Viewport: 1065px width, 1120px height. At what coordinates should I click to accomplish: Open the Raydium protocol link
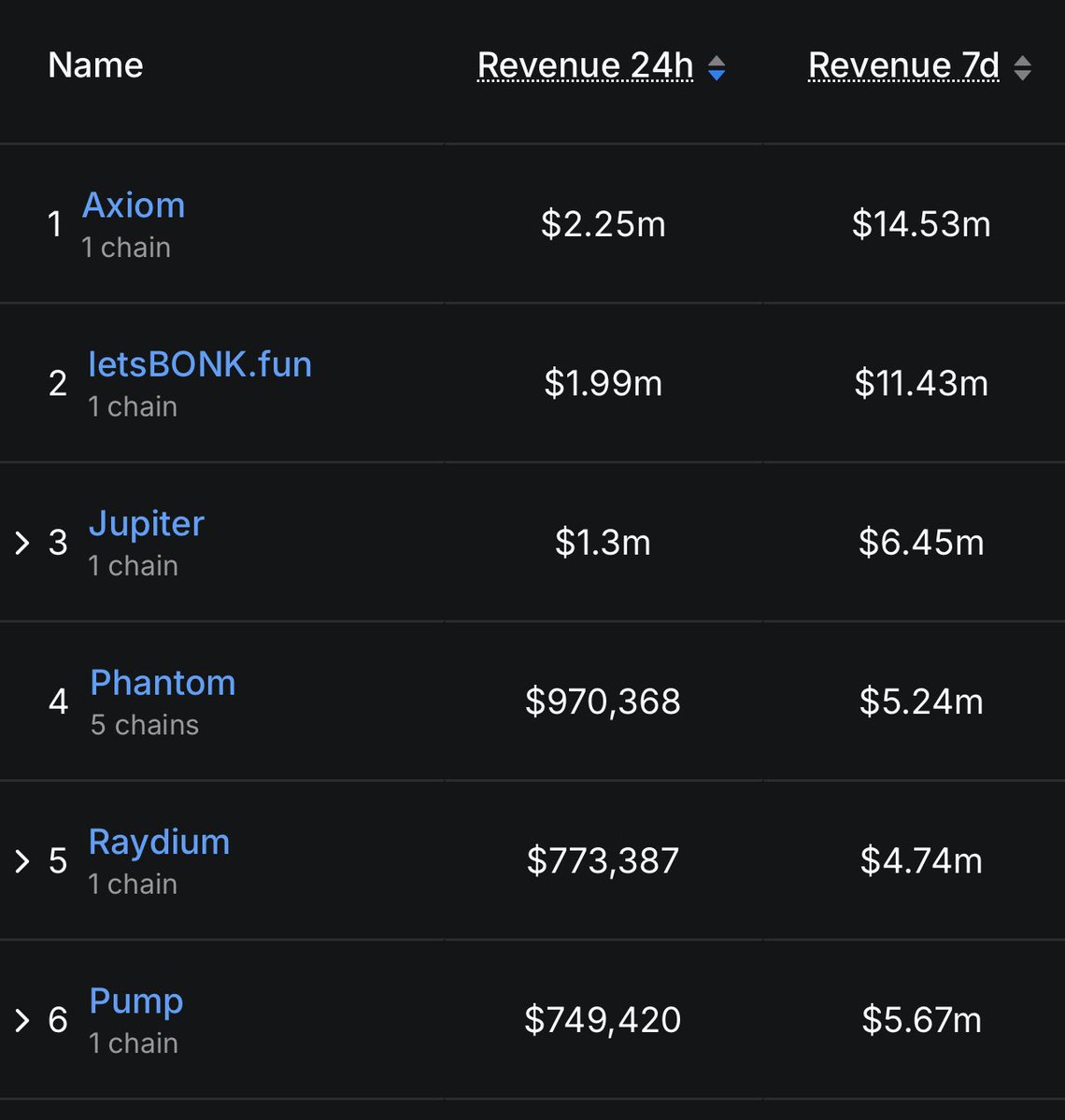[160, 843]
